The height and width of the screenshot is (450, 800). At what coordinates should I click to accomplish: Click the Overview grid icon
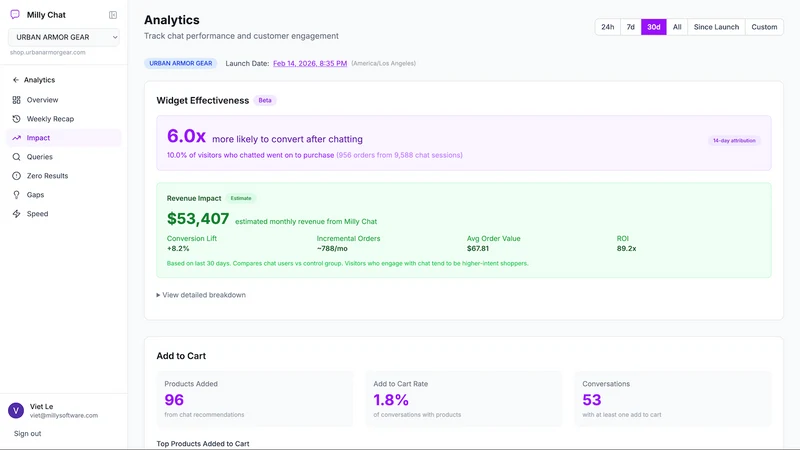[x=16, y=99]
